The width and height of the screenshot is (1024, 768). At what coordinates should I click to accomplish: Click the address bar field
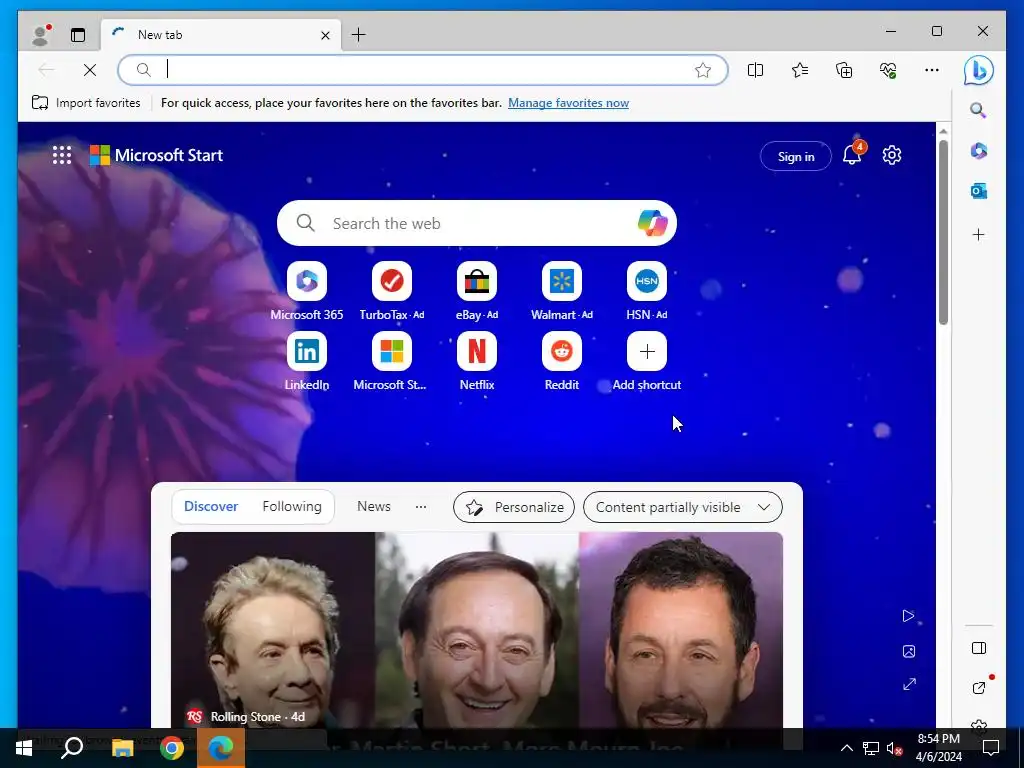click(423, 70)
